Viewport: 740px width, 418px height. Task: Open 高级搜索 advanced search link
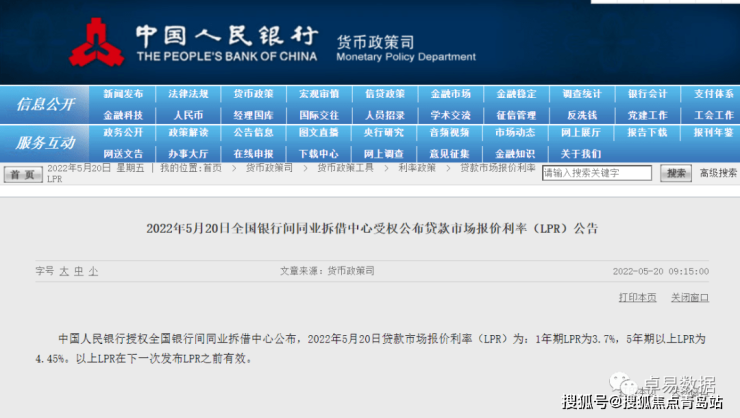[718, 173]
